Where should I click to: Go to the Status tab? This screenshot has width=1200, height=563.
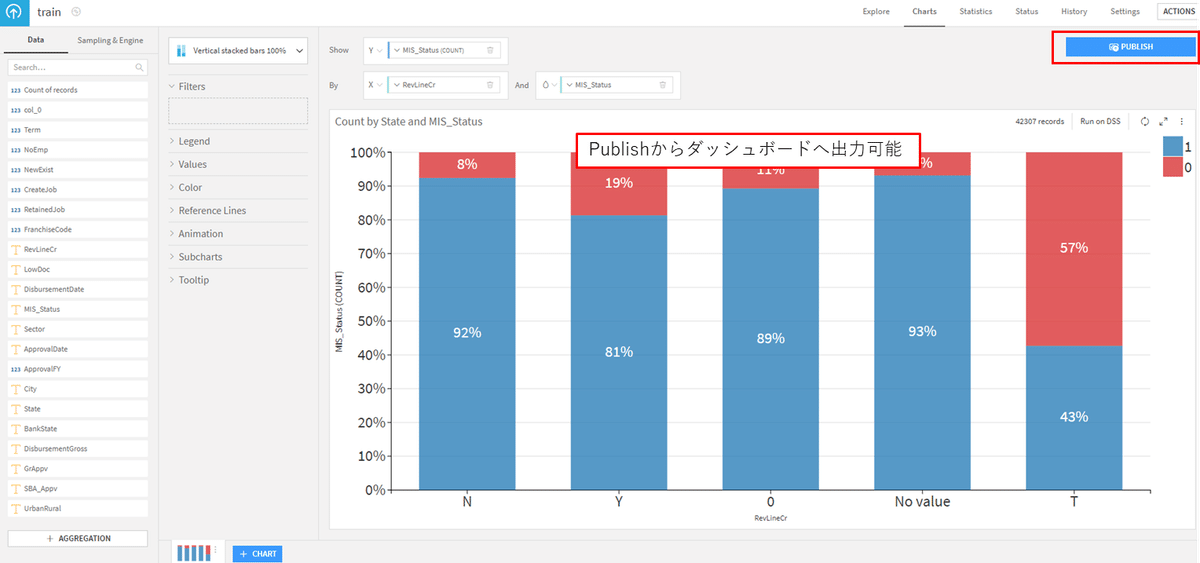click(1026, 12)
